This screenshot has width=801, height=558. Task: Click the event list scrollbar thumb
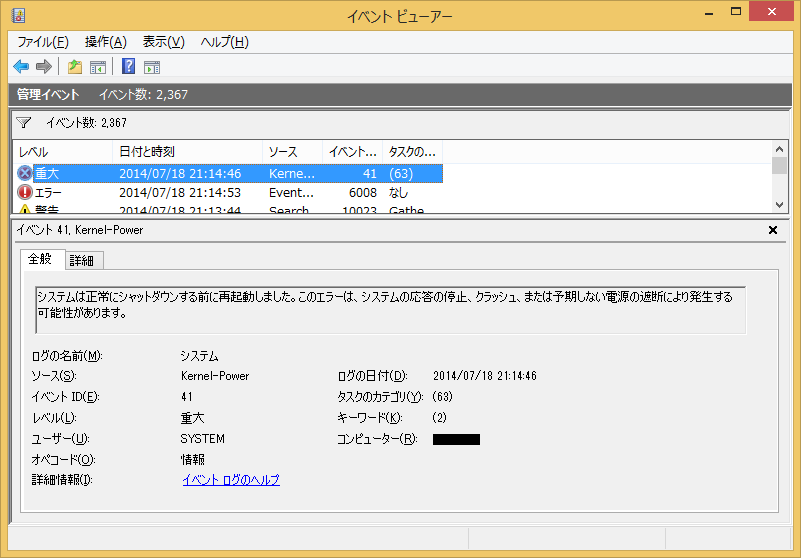[x=779, y=166]
